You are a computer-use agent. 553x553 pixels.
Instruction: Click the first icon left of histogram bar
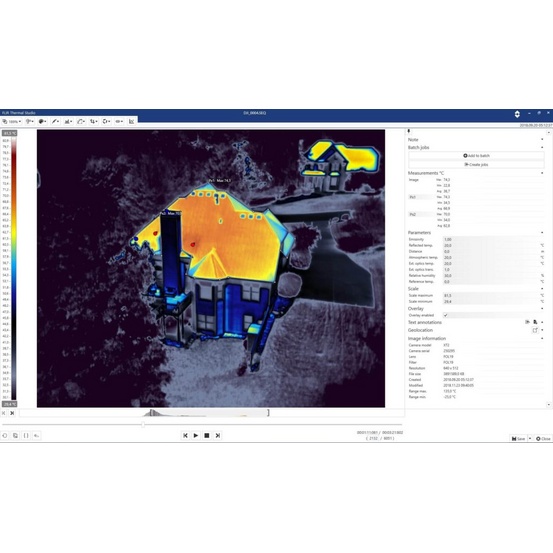[4, 413]
